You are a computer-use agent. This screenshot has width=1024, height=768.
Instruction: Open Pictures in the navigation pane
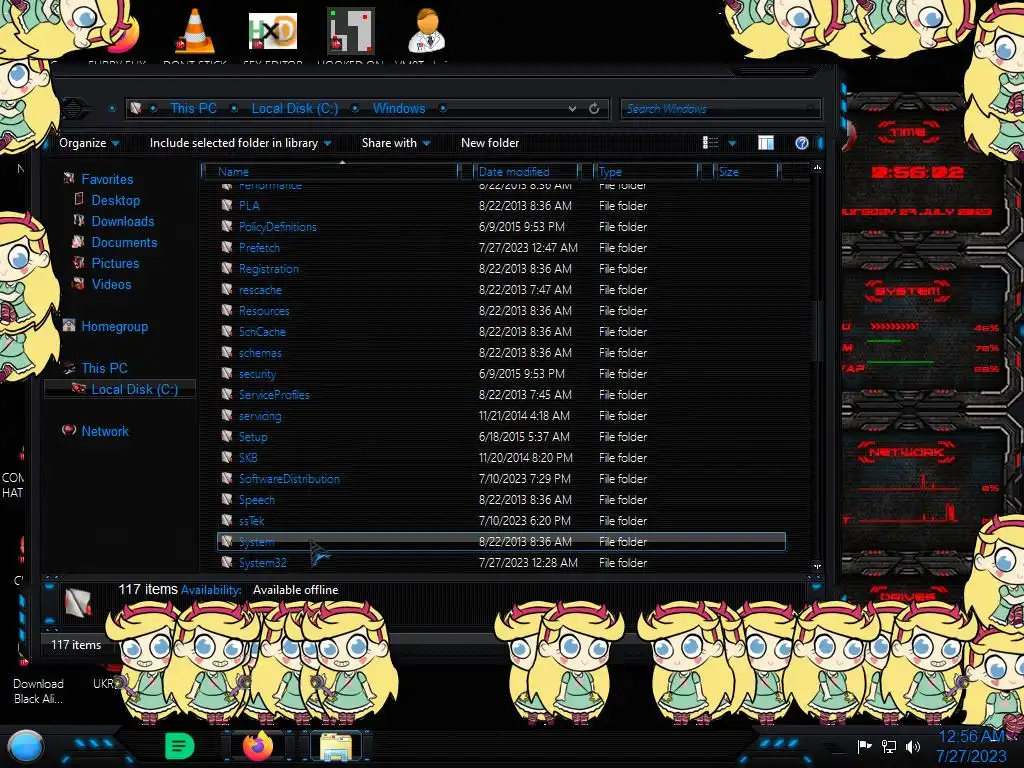point(115,263)
